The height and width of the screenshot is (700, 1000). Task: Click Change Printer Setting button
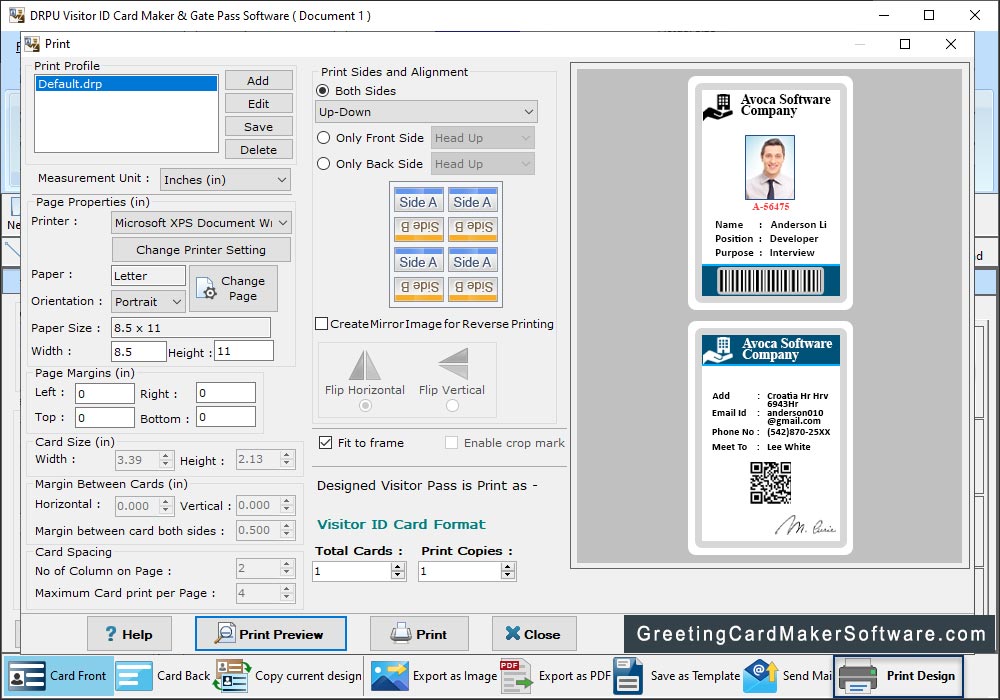pos(201,249)
